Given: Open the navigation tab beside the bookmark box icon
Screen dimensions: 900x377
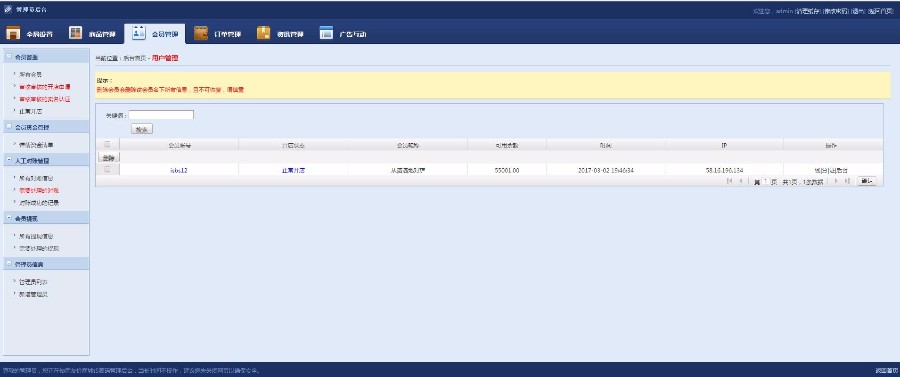Looking at the screenshot, I should tap(290, 34).
